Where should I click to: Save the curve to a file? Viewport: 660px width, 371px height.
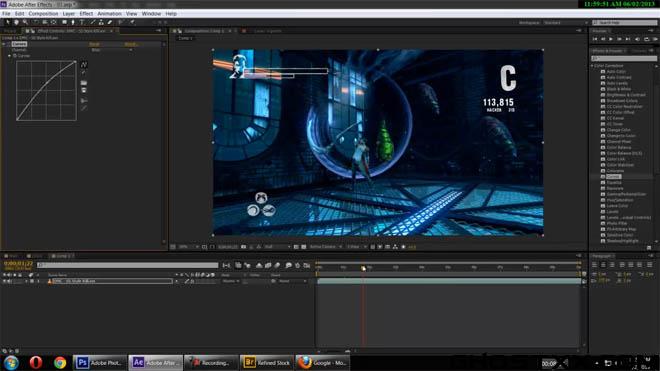coord(84,91)
